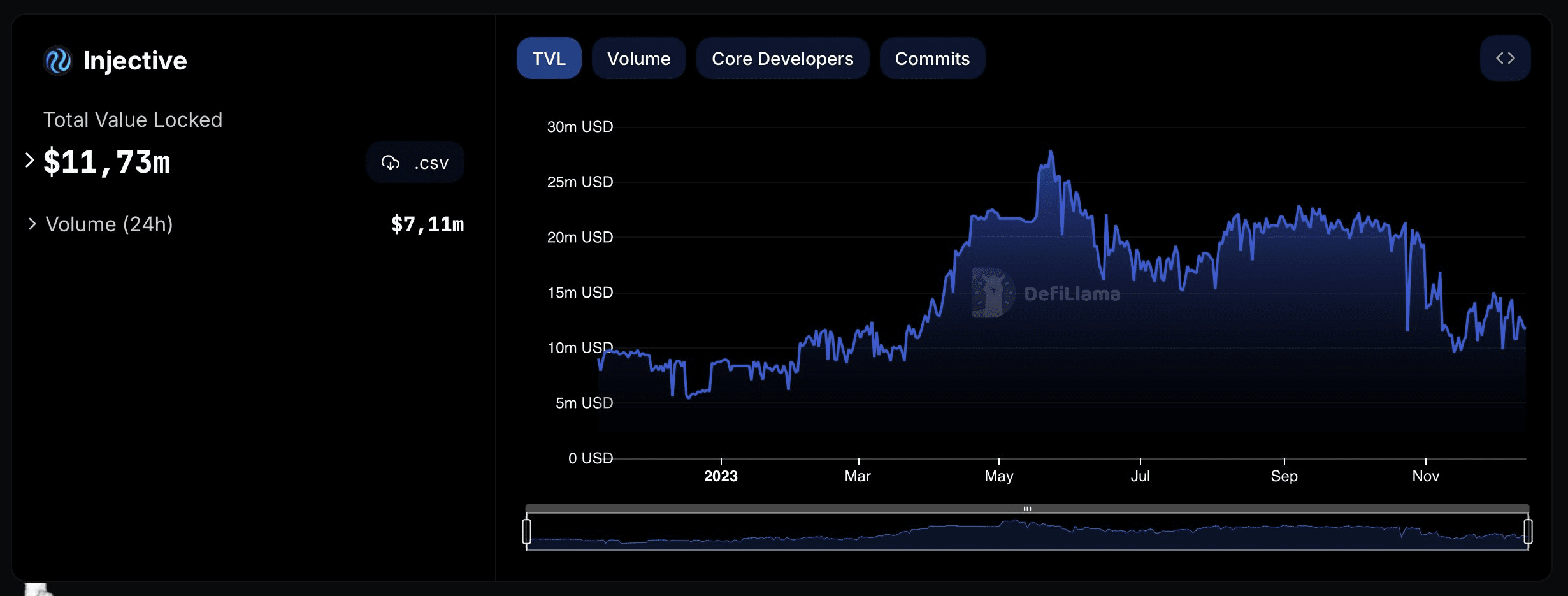This screenshot has width=1568, height=596.
Task: Click the 2023 label on the time axis
Action: click(721, 476)
